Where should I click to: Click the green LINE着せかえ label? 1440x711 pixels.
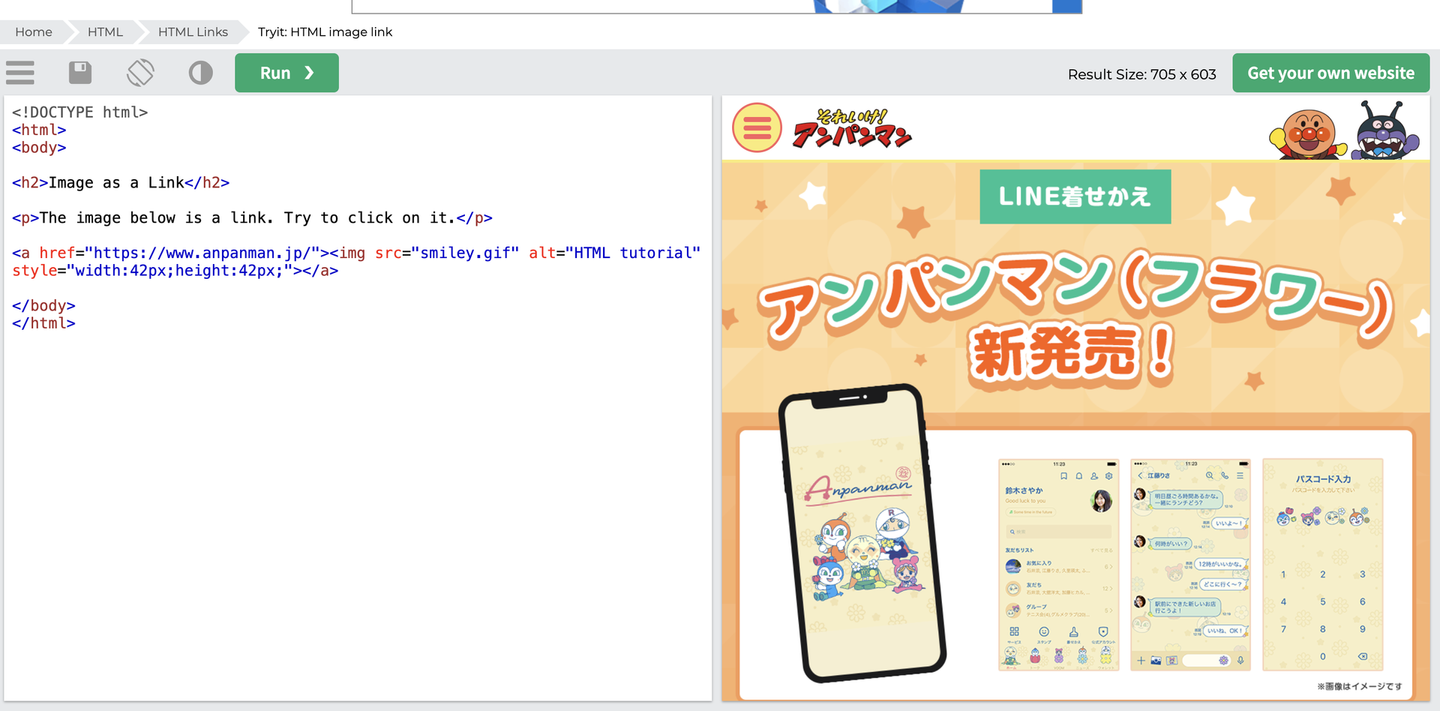click(x=1074, y=197)
